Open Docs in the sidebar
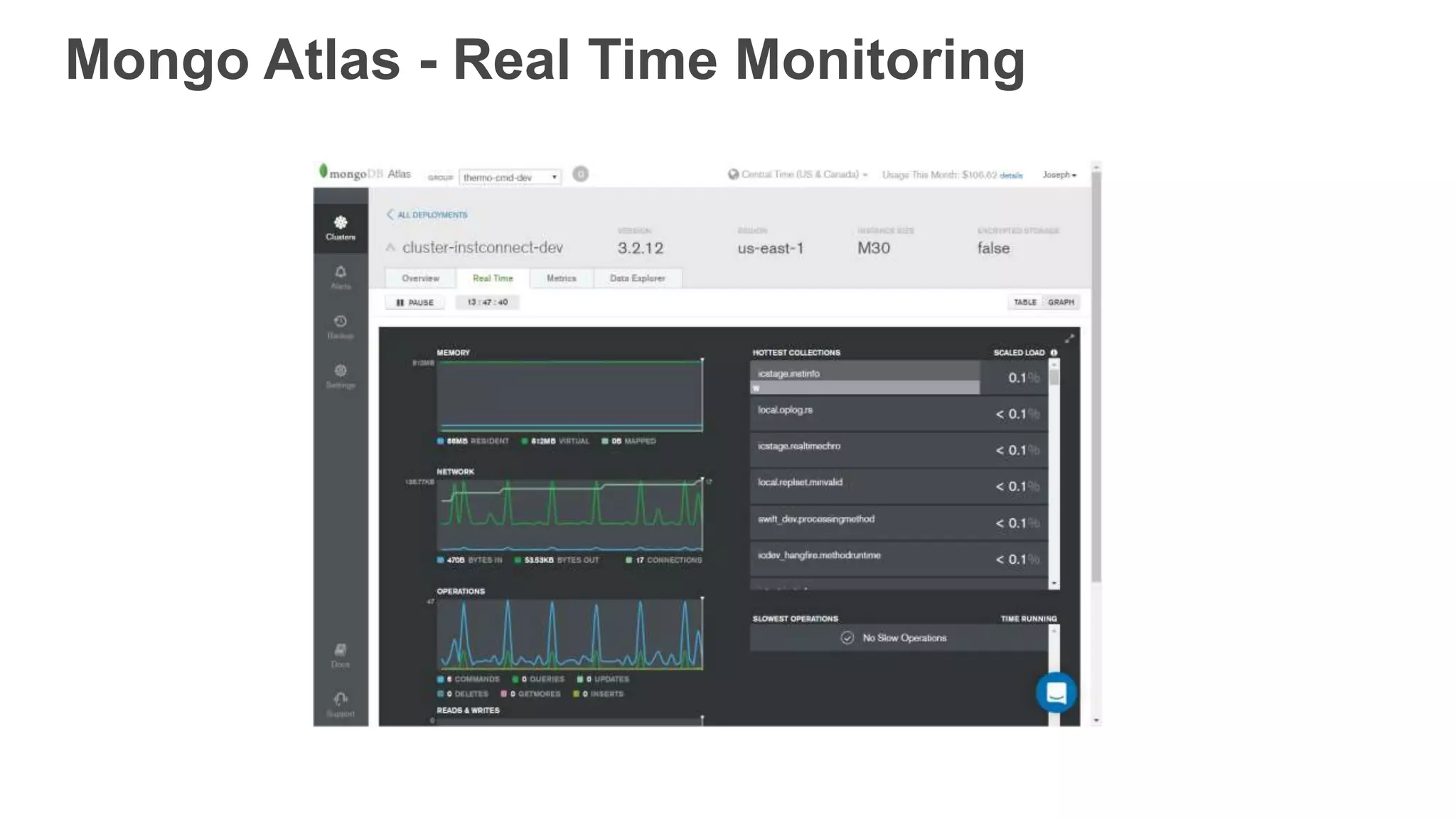The image size is (1456, 819). [341, 655]
